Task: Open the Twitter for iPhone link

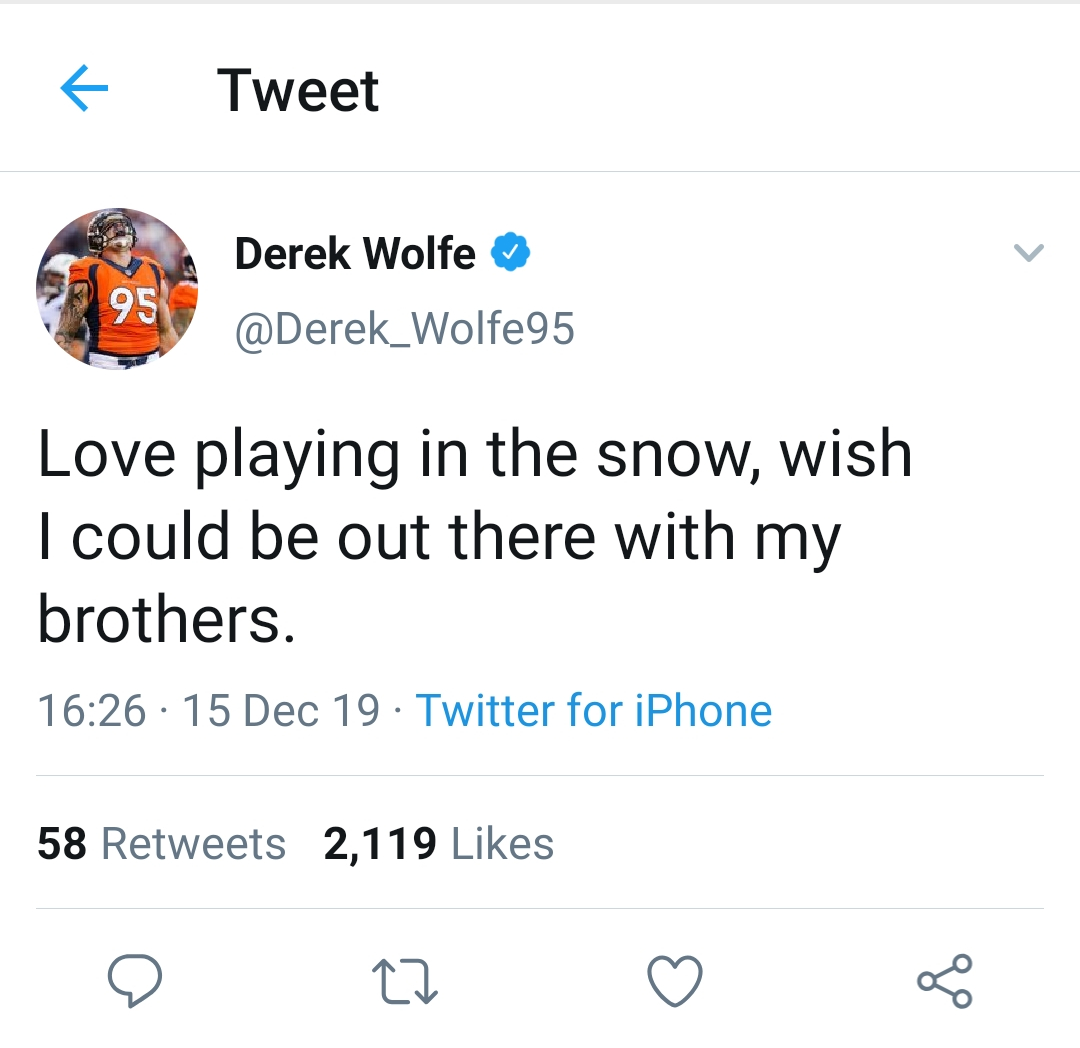Action: [594, 711]
